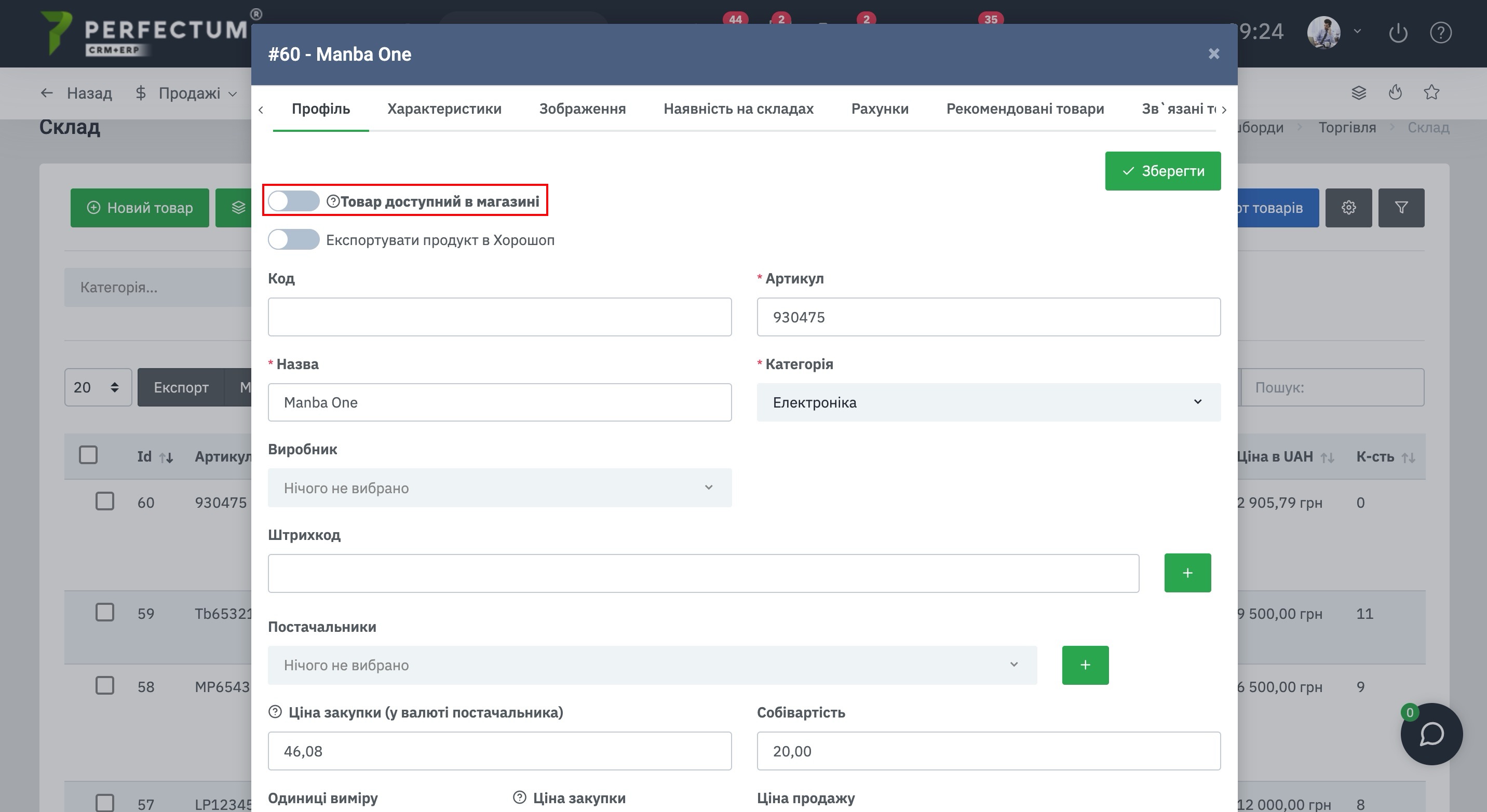Save the product with Зберегти button
Screen dimensions: 1487x812
point(1162,171)
